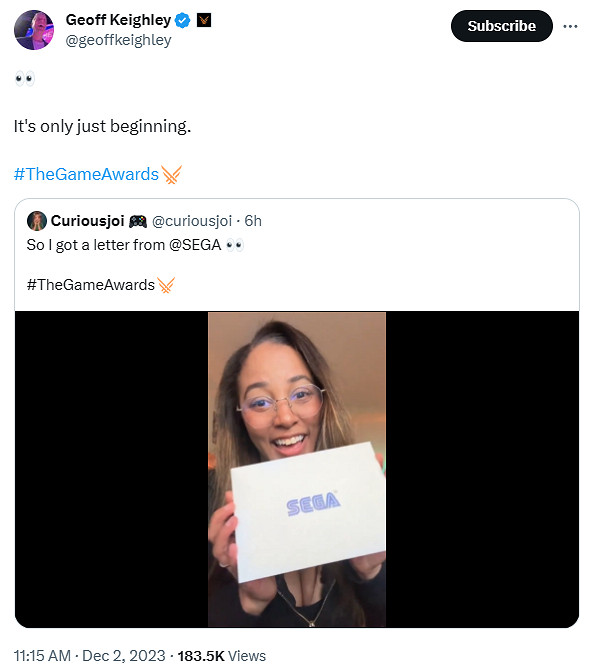596x671 pixels.
Task: Click the orange emblem in quoted tweet
Action: tap(166, 285)
